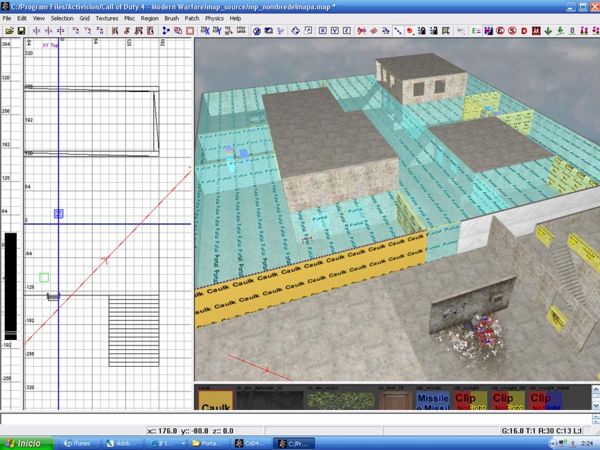Click the first green down-arrow icon

point(548,31)
